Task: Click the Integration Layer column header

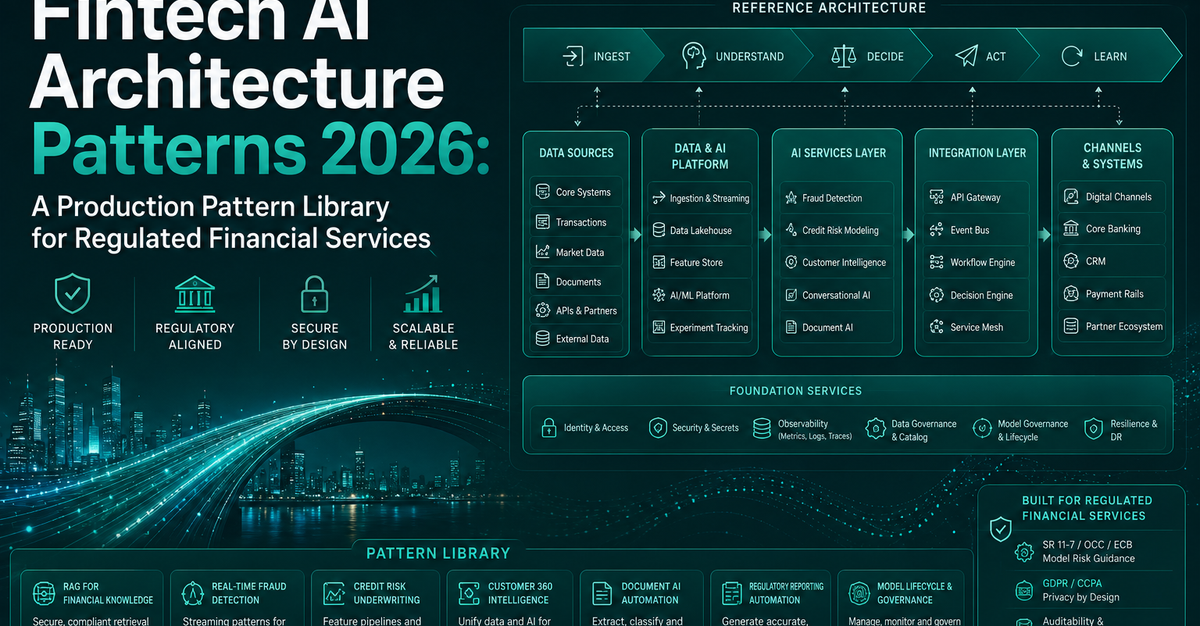Action: click(977, 153)
